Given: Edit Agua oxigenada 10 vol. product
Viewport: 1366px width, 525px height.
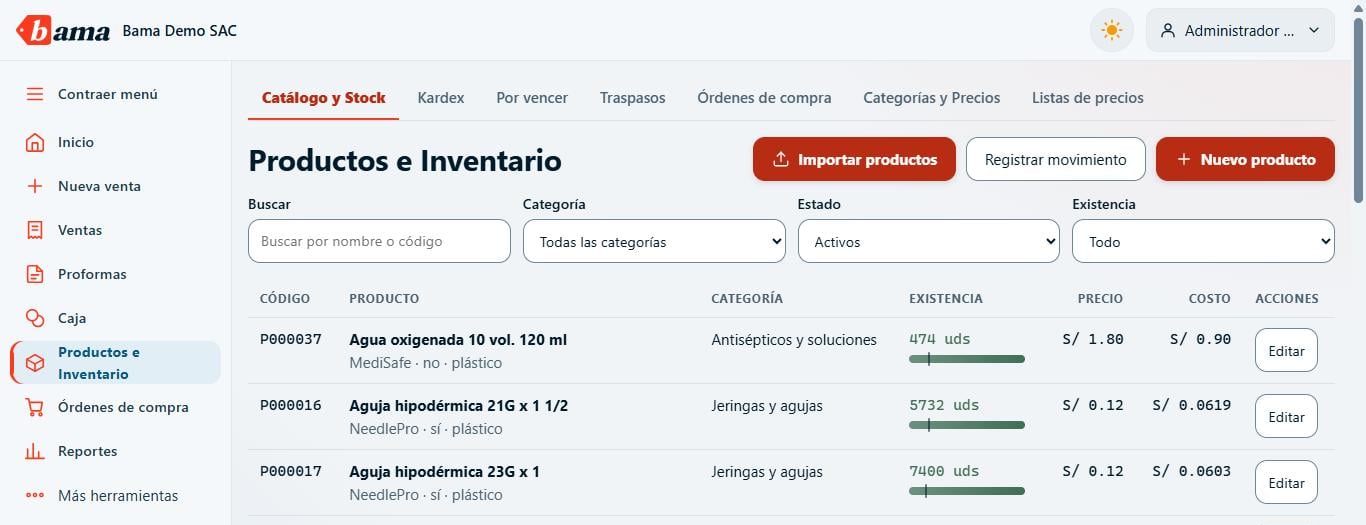Looking at the screenshot, I should (1286, 350).
